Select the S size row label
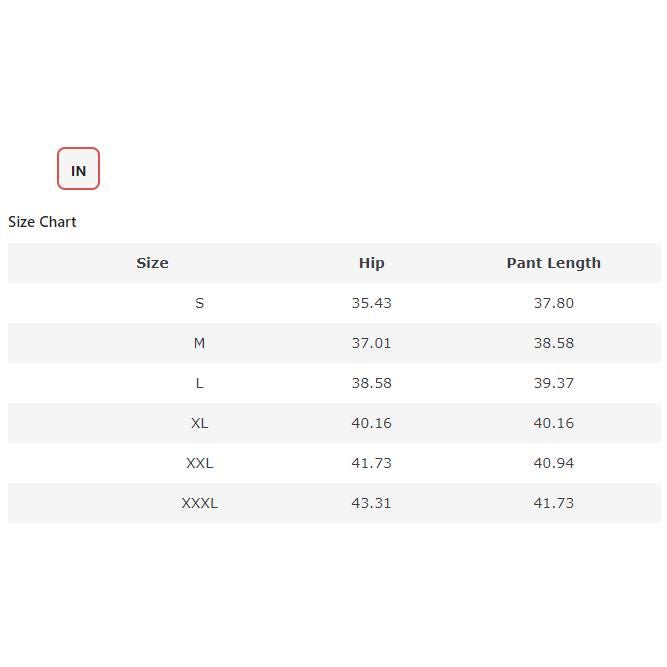This screenshot has width=667, height=667. [199, 303]
